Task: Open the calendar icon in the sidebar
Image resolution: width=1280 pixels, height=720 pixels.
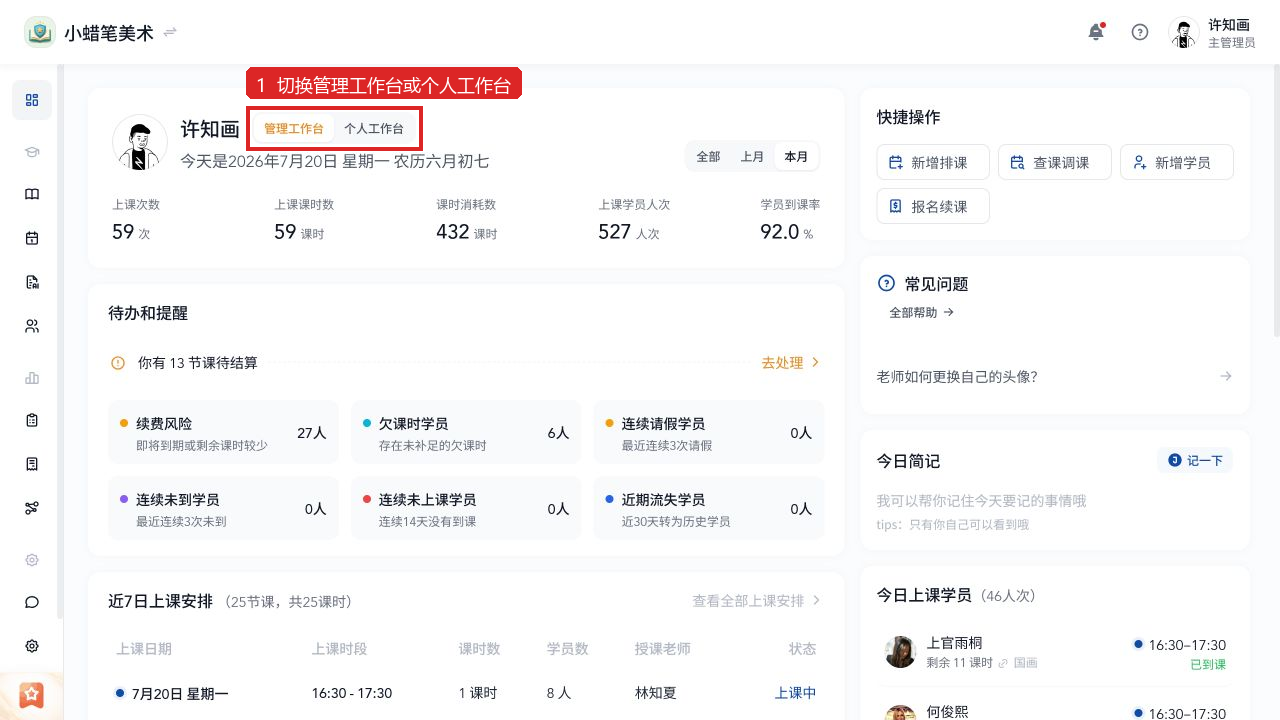Action: point(32,238)
